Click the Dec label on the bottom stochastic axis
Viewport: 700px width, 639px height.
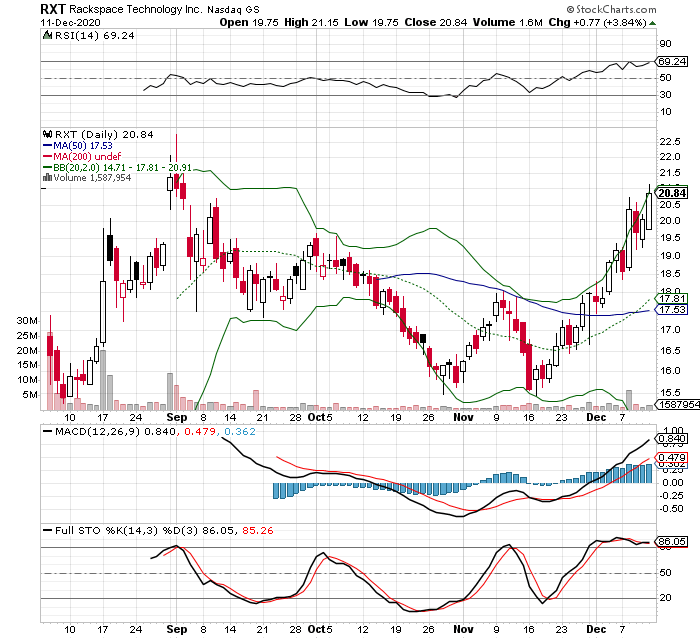pos(596,629)
